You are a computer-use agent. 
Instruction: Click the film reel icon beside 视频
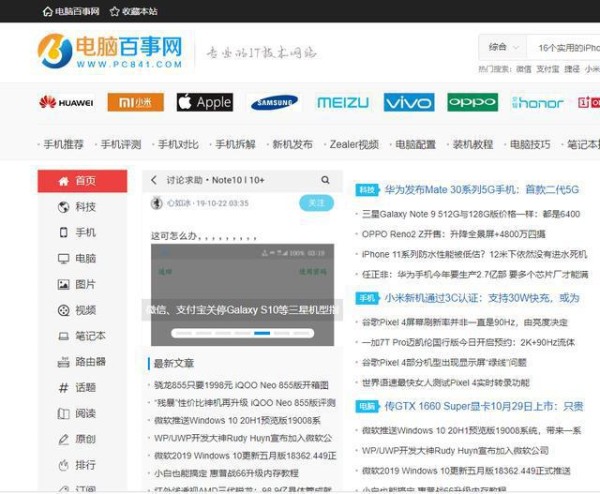[x=64, y=310]
